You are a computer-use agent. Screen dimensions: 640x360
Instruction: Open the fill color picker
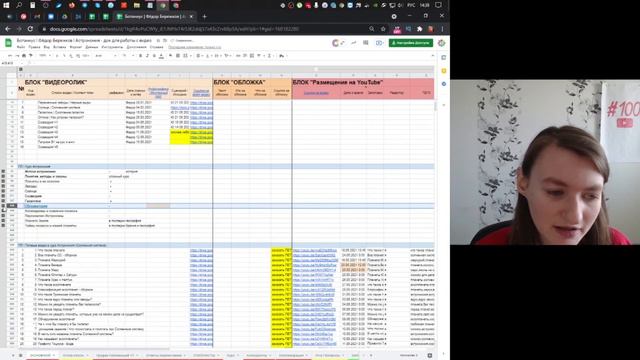tap(170, 56)
